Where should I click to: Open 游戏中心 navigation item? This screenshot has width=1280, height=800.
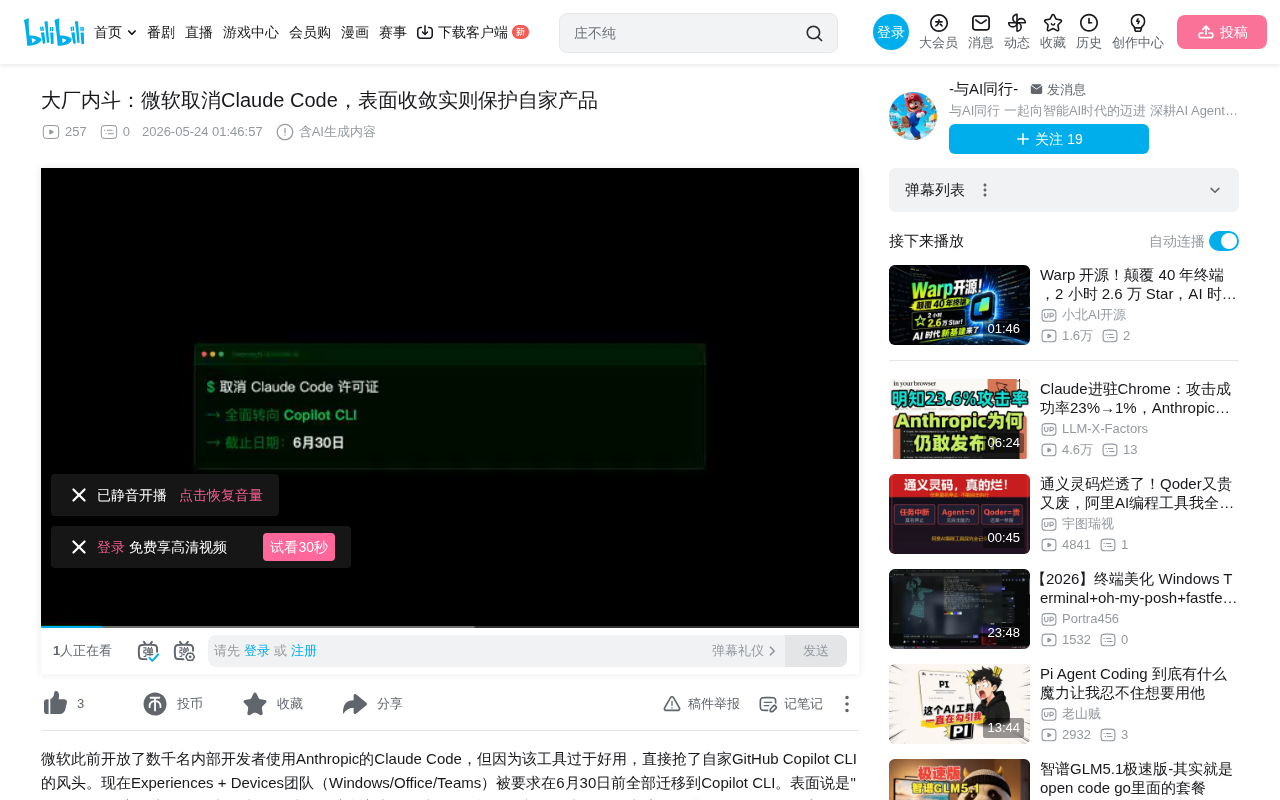coord(251,32)
